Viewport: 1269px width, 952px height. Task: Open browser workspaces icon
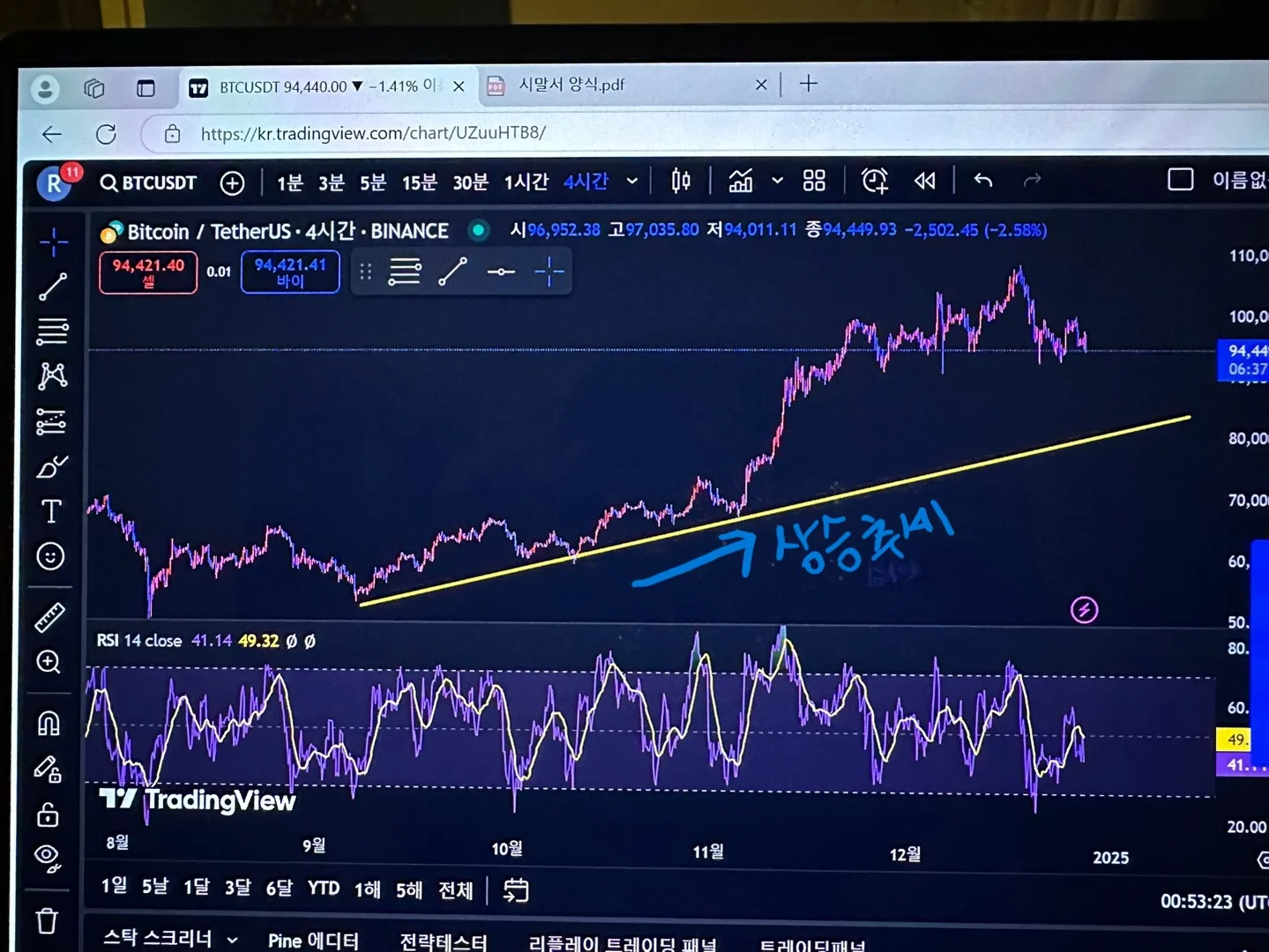[94, 88]
